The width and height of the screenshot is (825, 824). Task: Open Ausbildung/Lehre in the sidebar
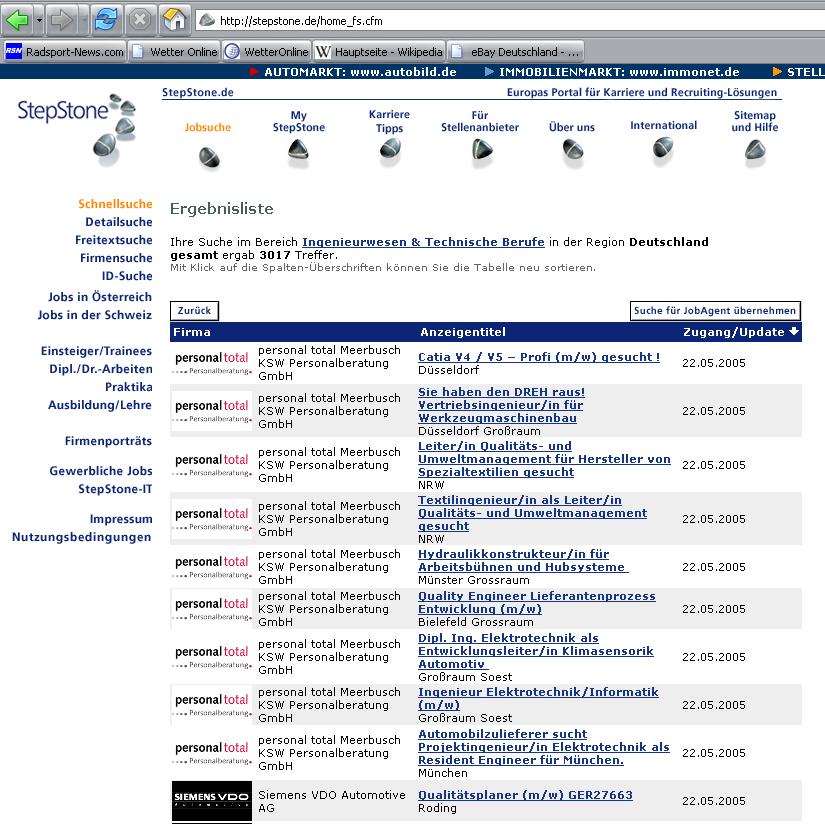click(x=99, y=405)
